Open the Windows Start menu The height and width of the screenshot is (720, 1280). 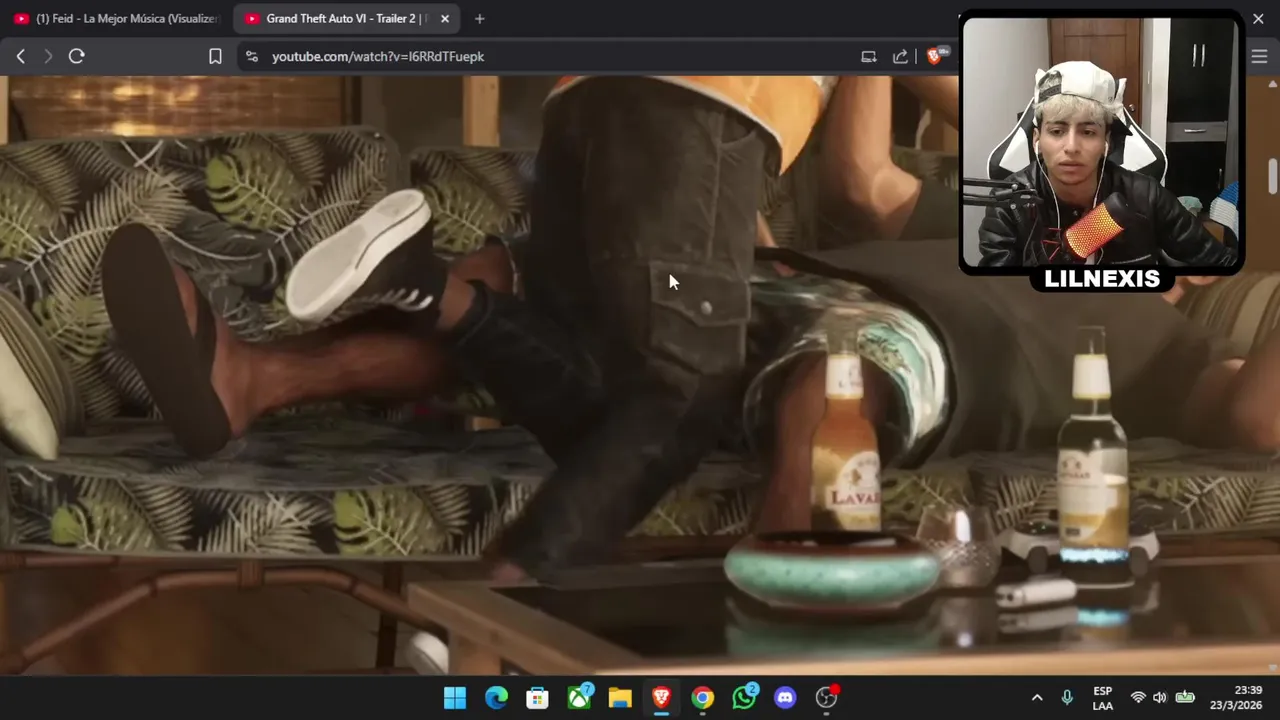455,698
